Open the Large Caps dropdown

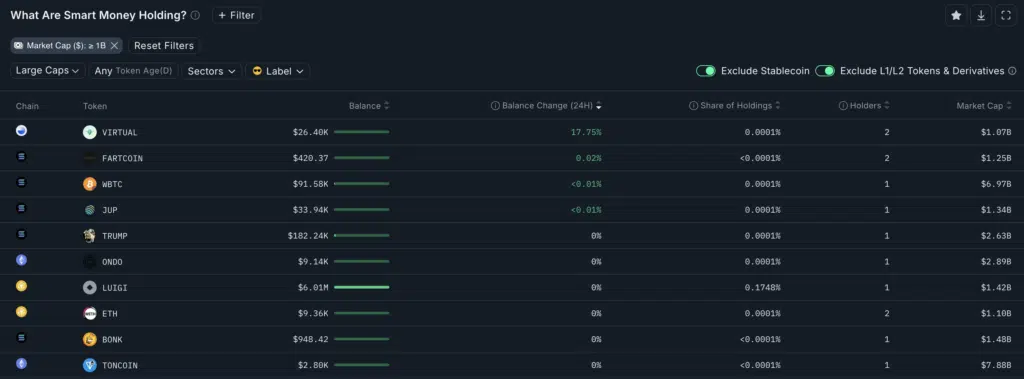(48, 71)
